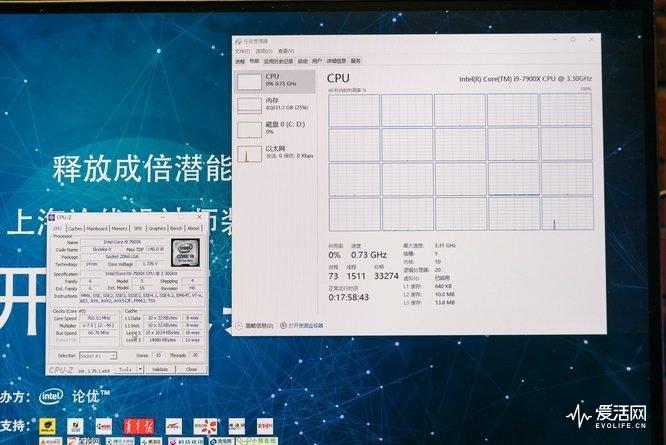666x445 pixels.
Task: Click the 1511 threads value
Action: 356,276
